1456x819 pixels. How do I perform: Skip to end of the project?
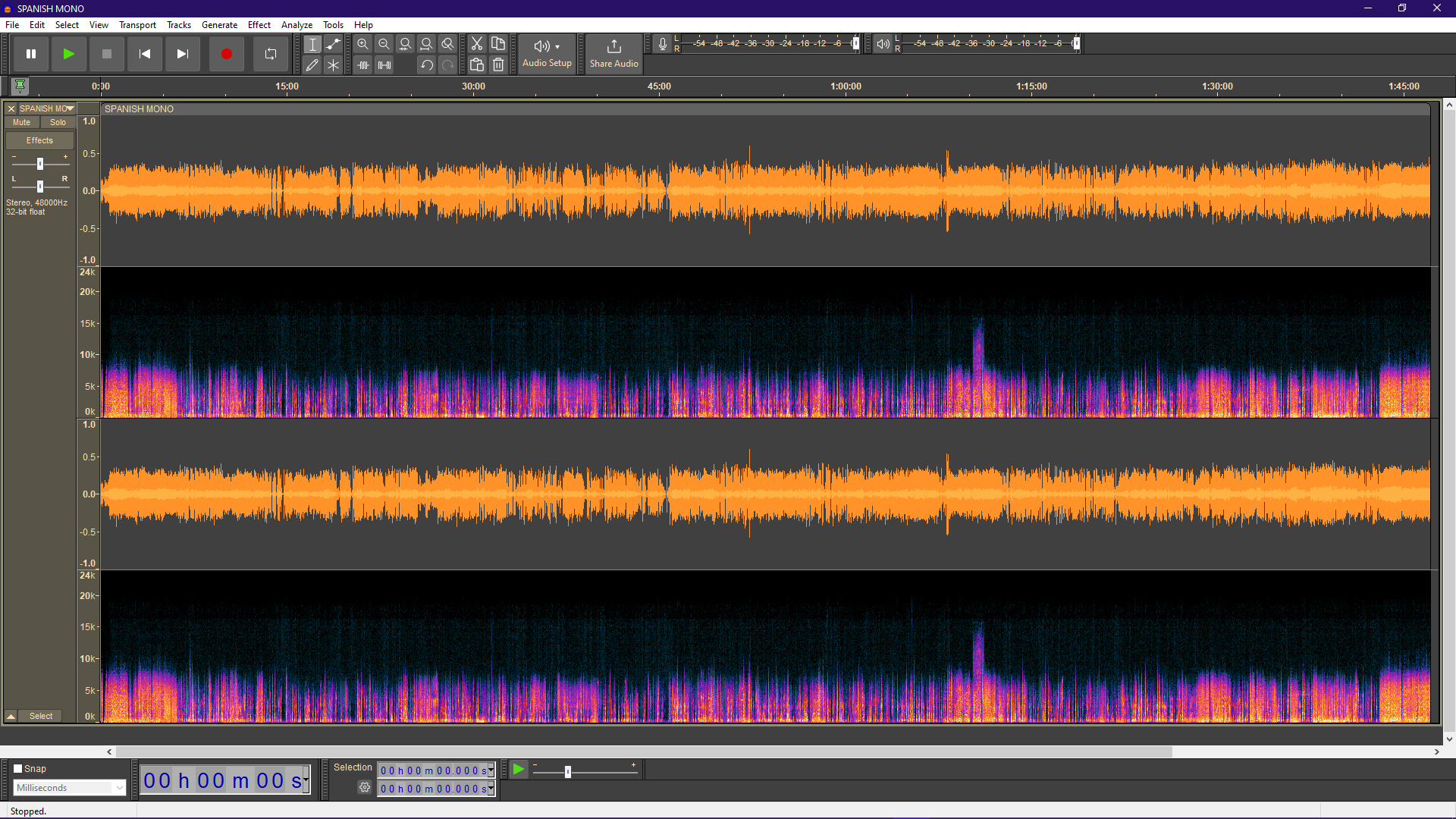click(183, 54)
